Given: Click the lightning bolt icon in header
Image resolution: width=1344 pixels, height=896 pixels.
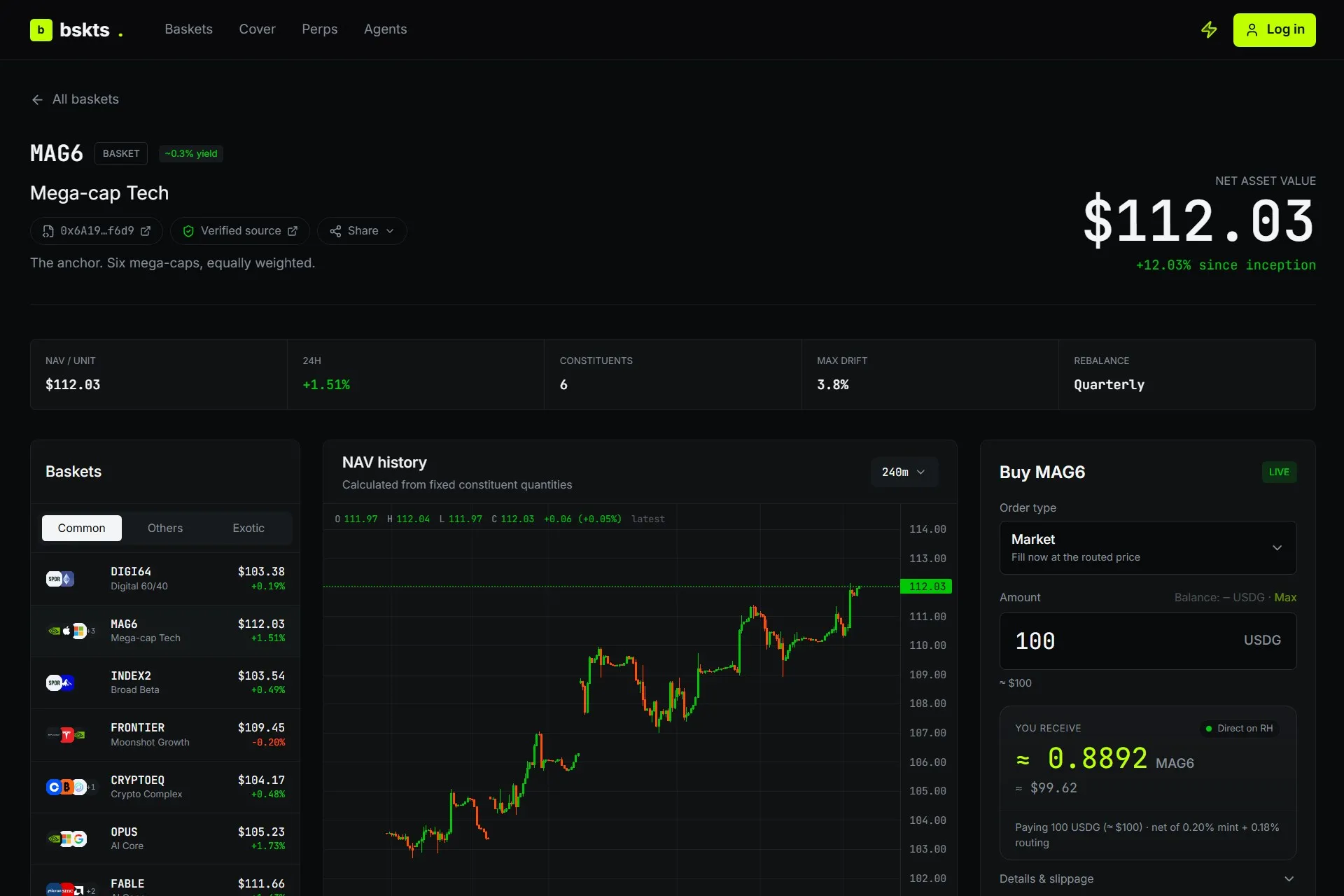Looking at the screenshot, I should (x=1209, y=29).
